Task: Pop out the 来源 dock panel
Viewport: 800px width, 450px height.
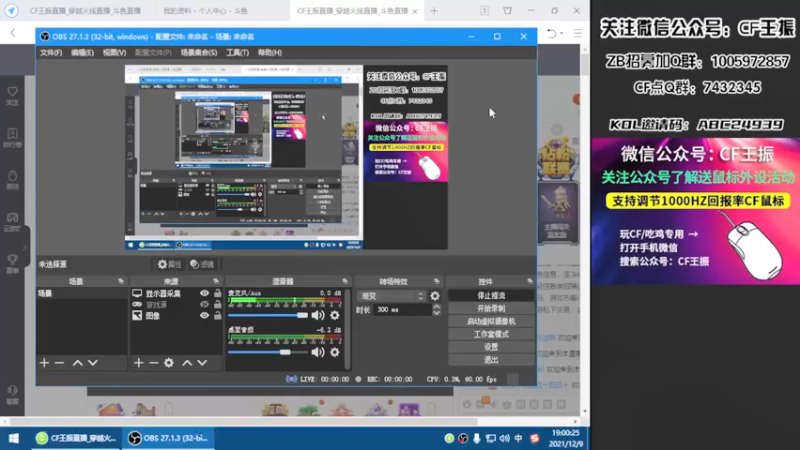Action: [216, 281]
